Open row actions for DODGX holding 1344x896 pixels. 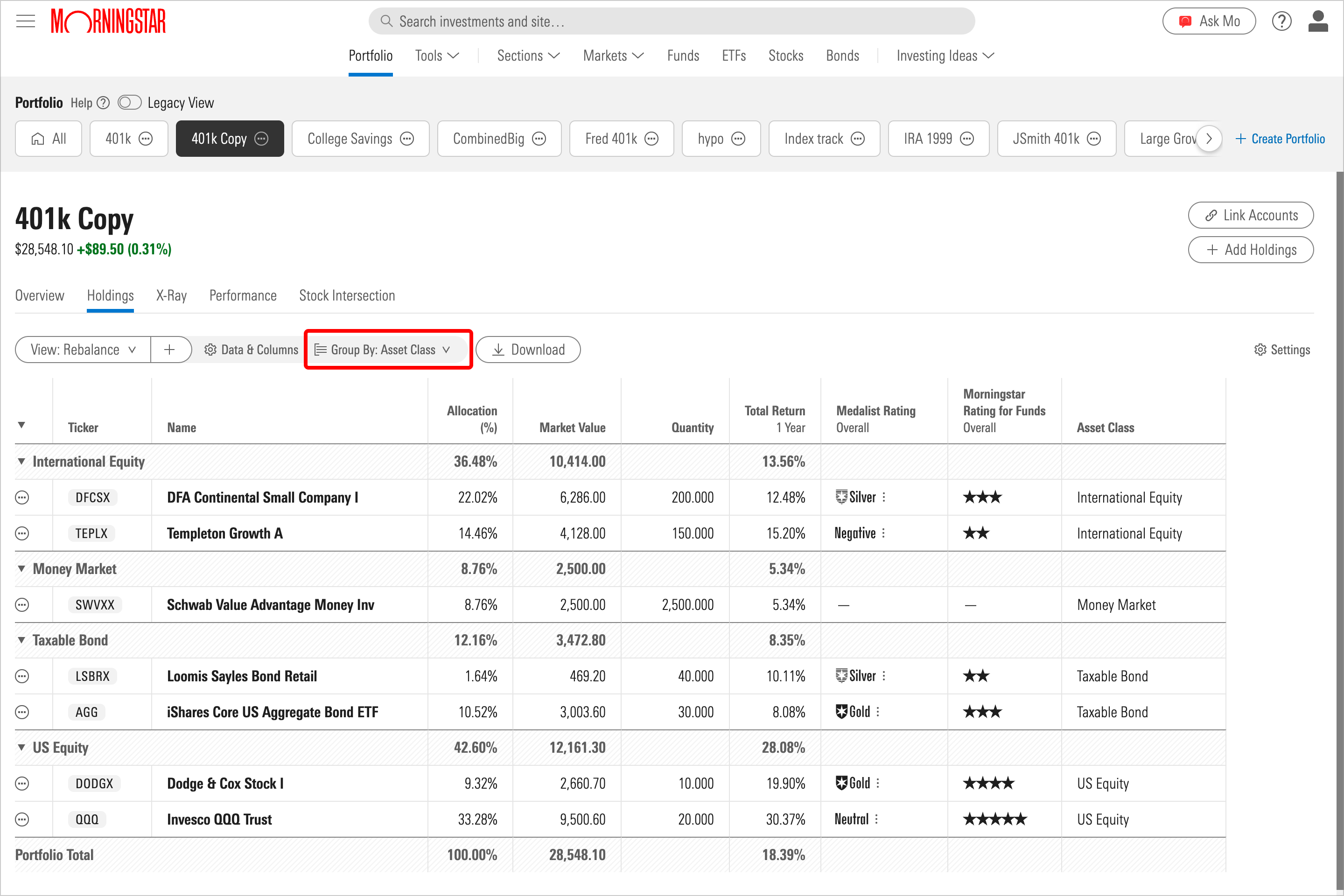click(x=22, y=784)
